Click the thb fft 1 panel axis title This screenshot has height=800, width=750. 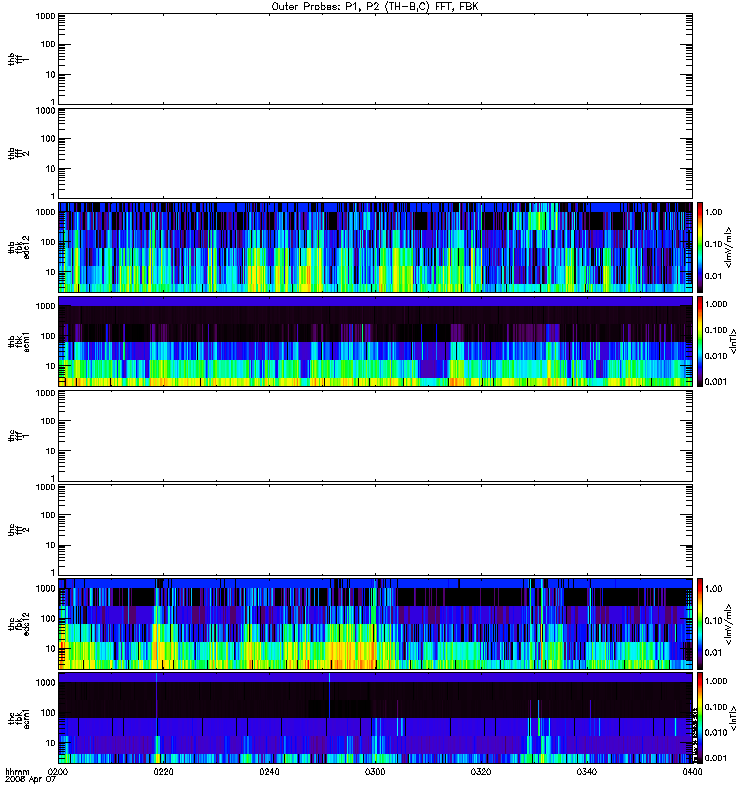tap(18, 59)
